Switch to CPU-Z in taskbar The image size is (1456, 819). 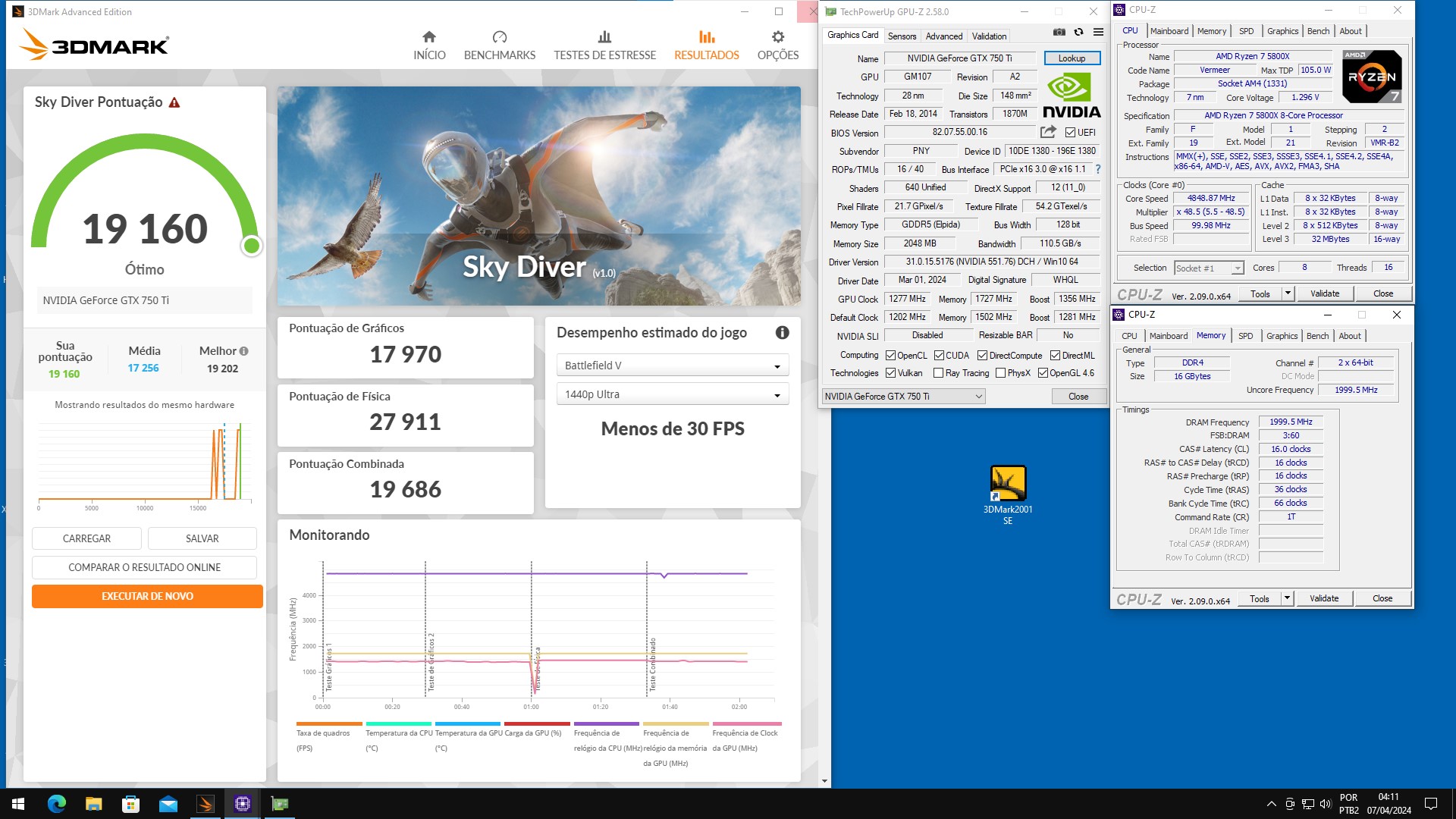click(x=243, y=804)
